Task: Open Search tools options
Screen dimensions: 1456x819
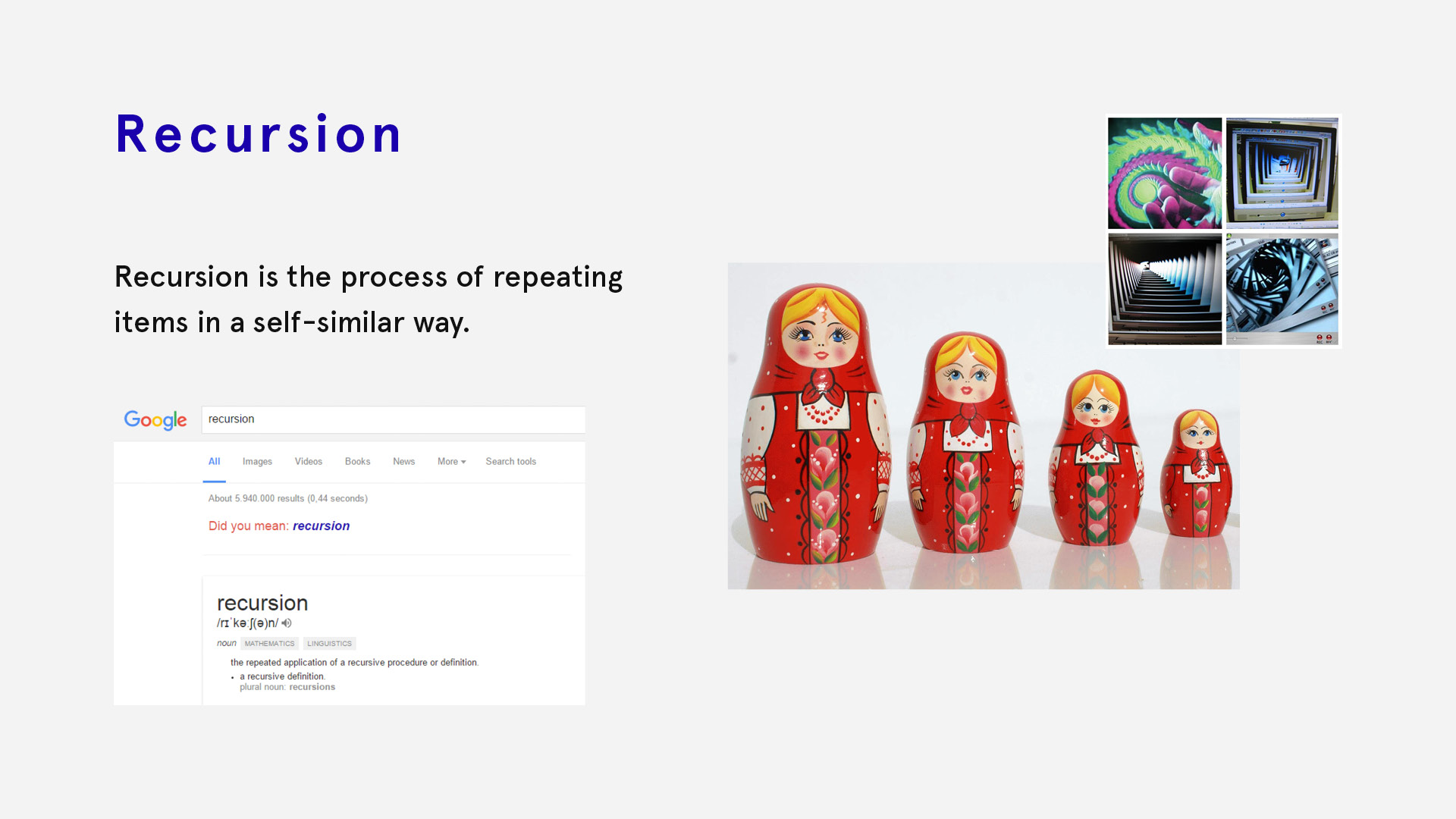Action: (510, 462)
